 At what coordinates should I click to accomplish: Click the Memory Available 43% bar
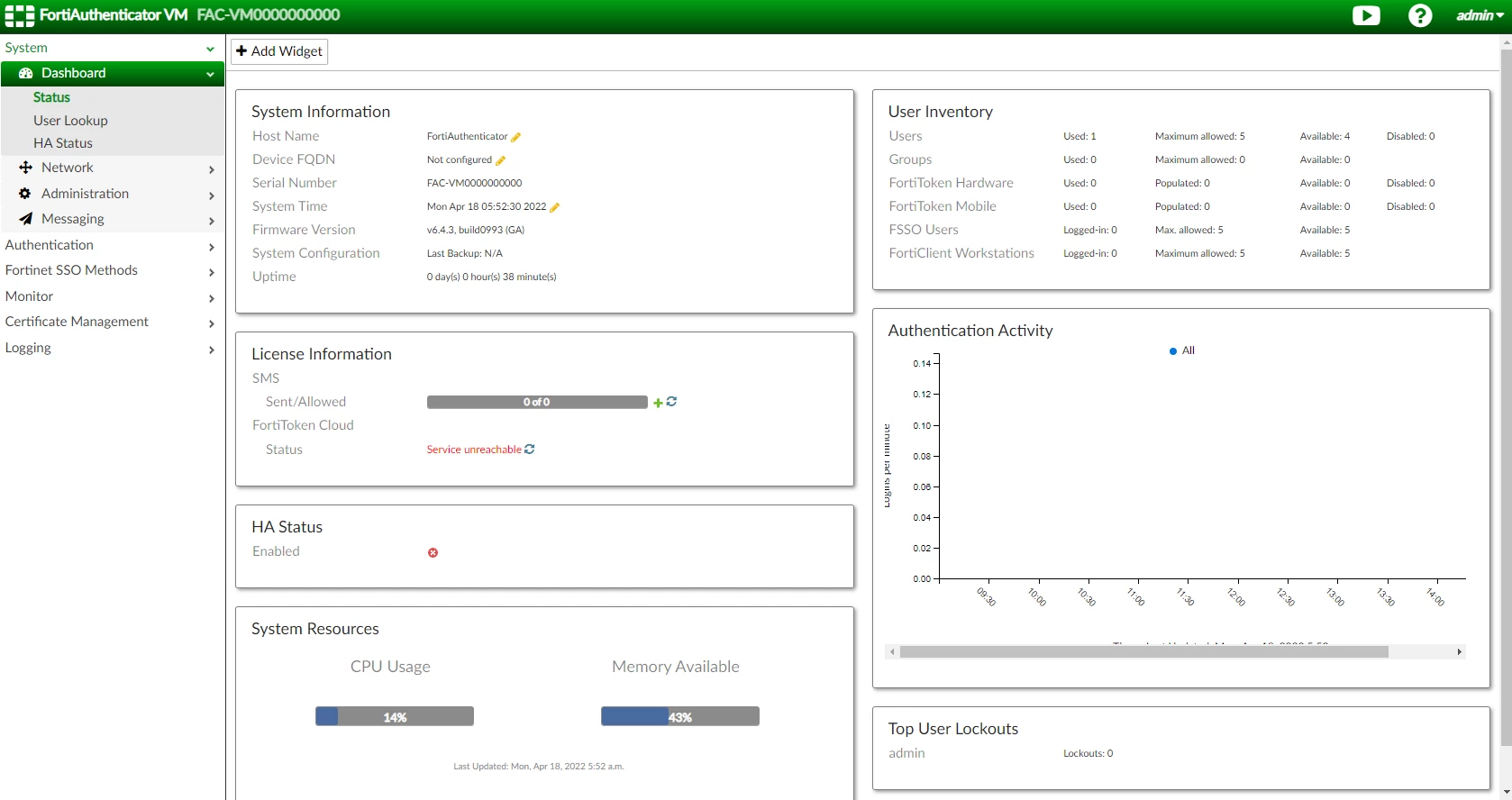[680, 717]
